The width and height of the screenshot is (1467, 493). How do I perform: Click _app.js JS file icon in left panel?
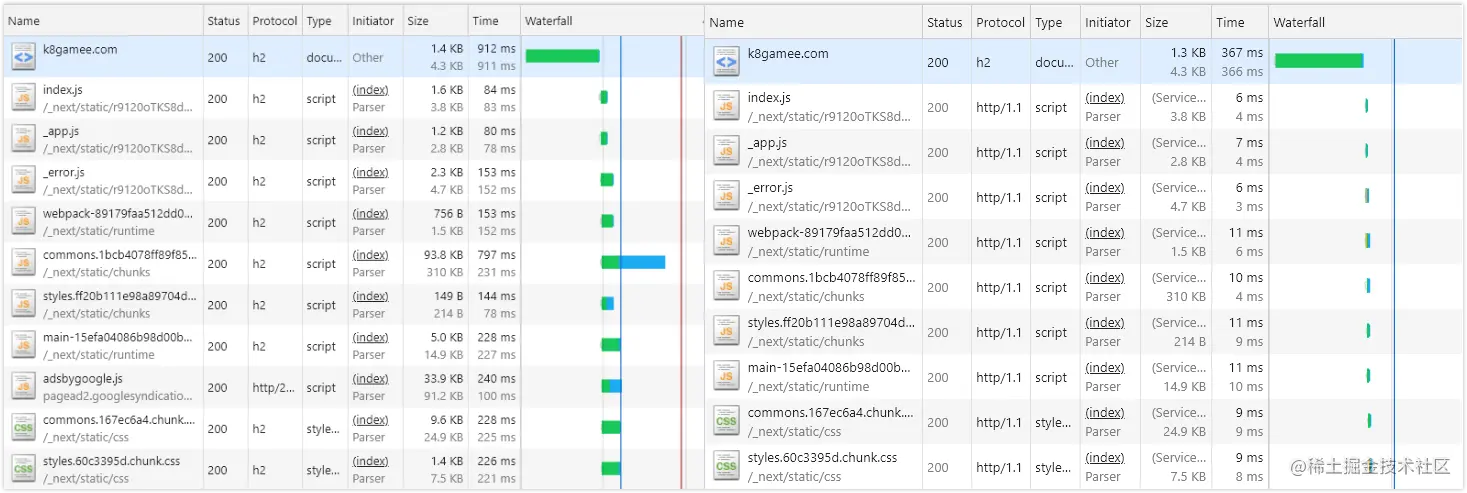[23, 140]
